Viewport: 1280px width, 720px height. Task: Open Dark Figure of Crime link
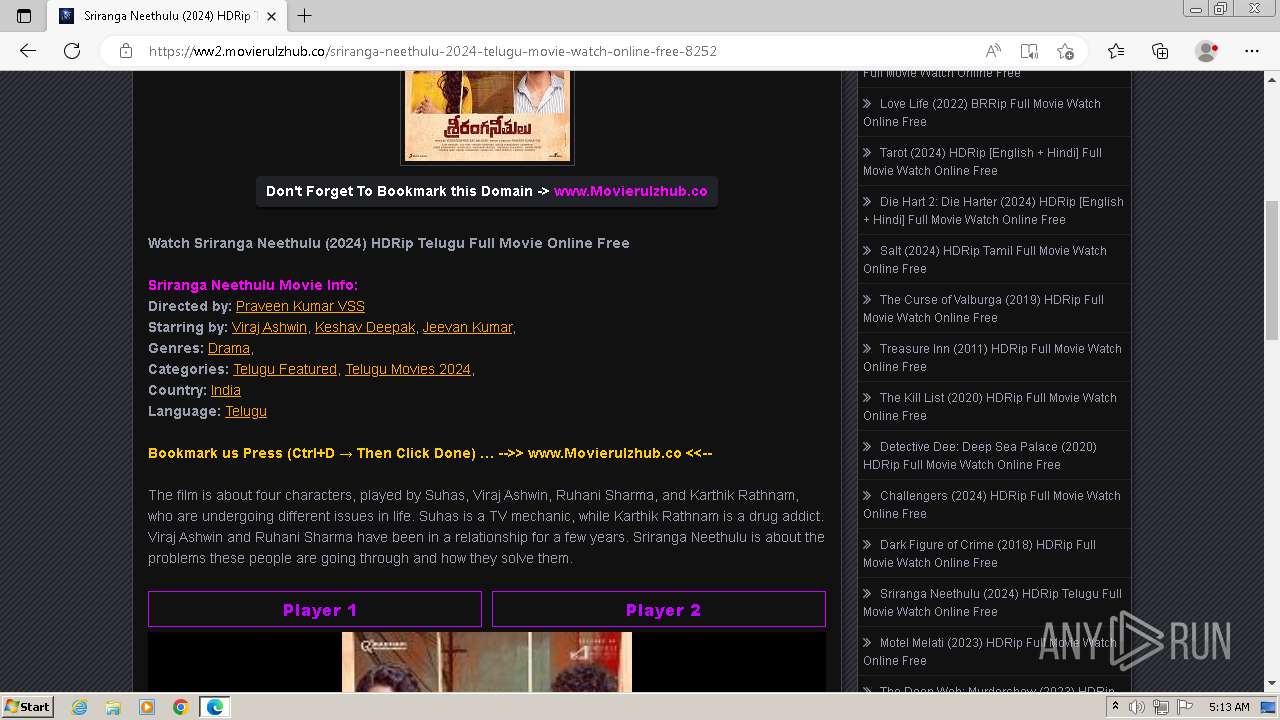point(979,553)
